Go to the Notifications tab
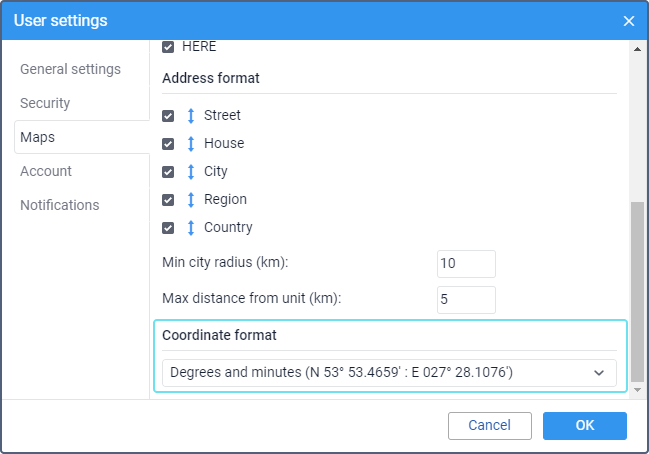The image size is (649, 454). [x=60, y=205]
